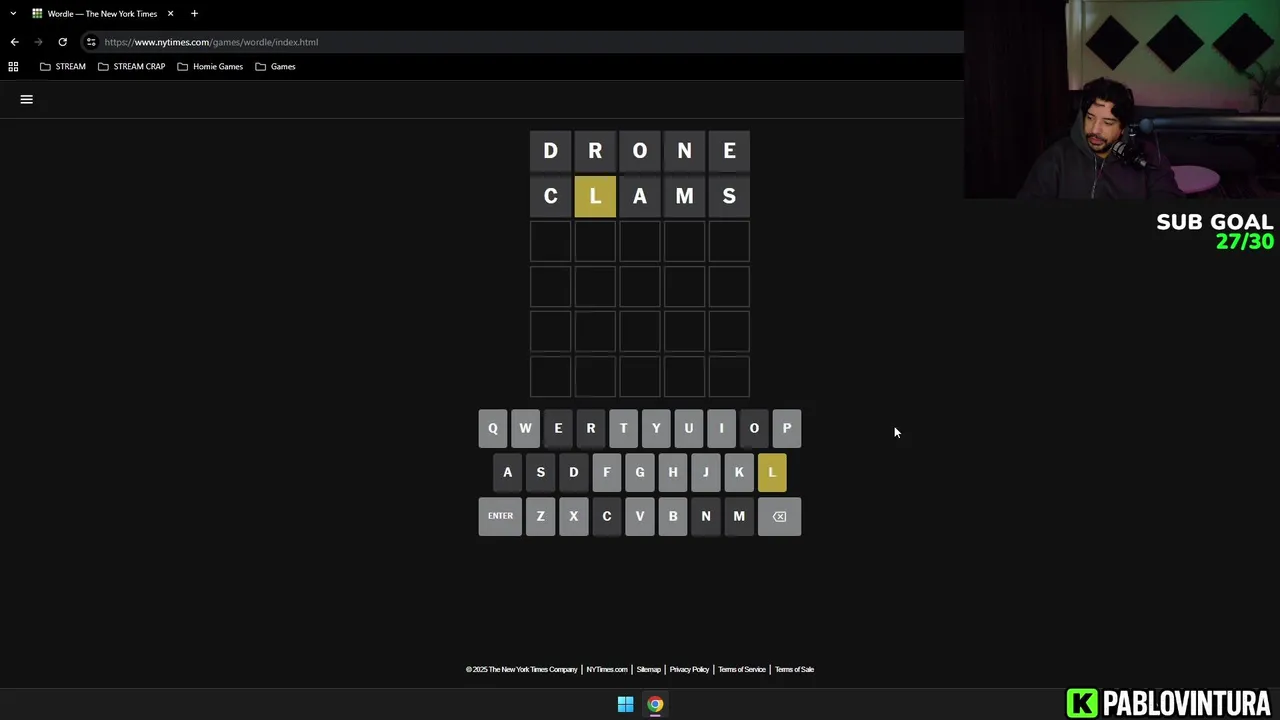Click the yellow L tile in CLAMS row
The height and width of the screenshot is (720, 1280).
(x=595, y=196)
